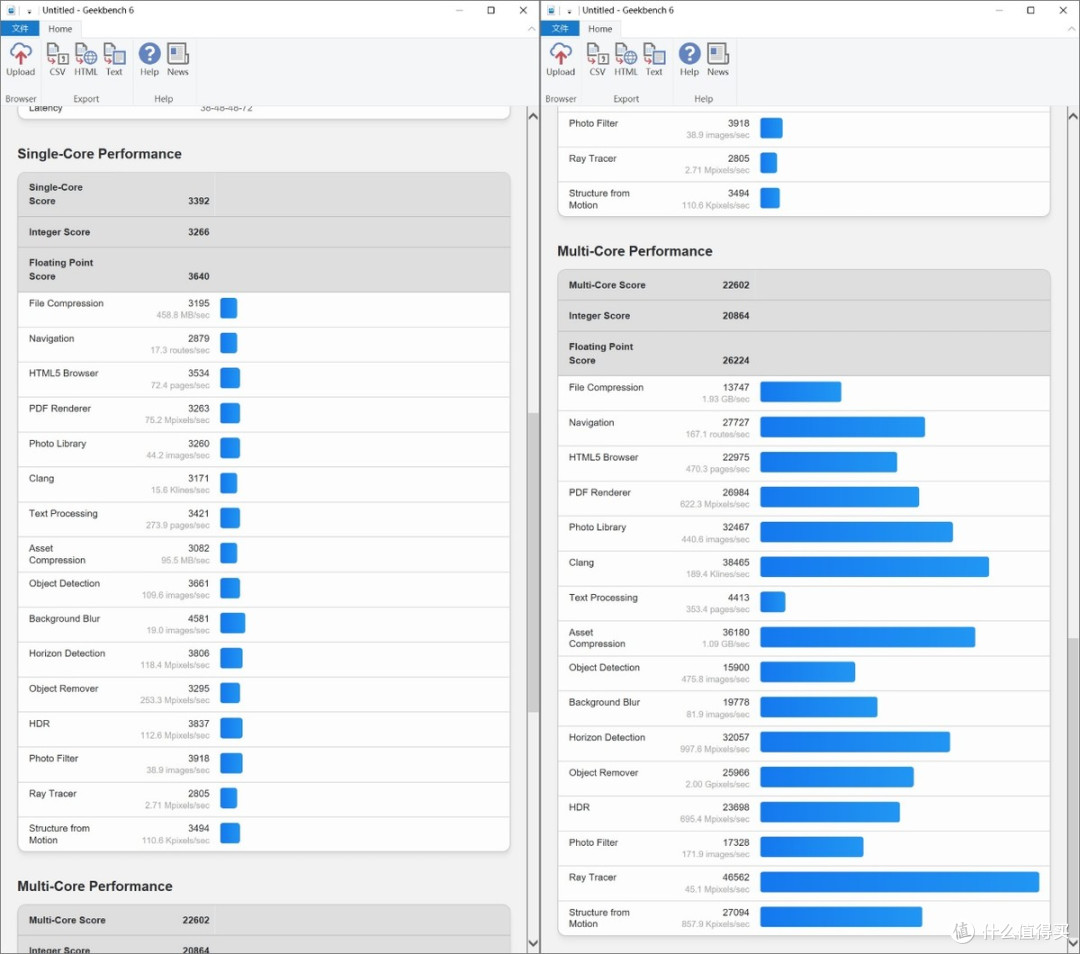Open News in right Geekbench window
The image size is (1080, 954).
718,59
